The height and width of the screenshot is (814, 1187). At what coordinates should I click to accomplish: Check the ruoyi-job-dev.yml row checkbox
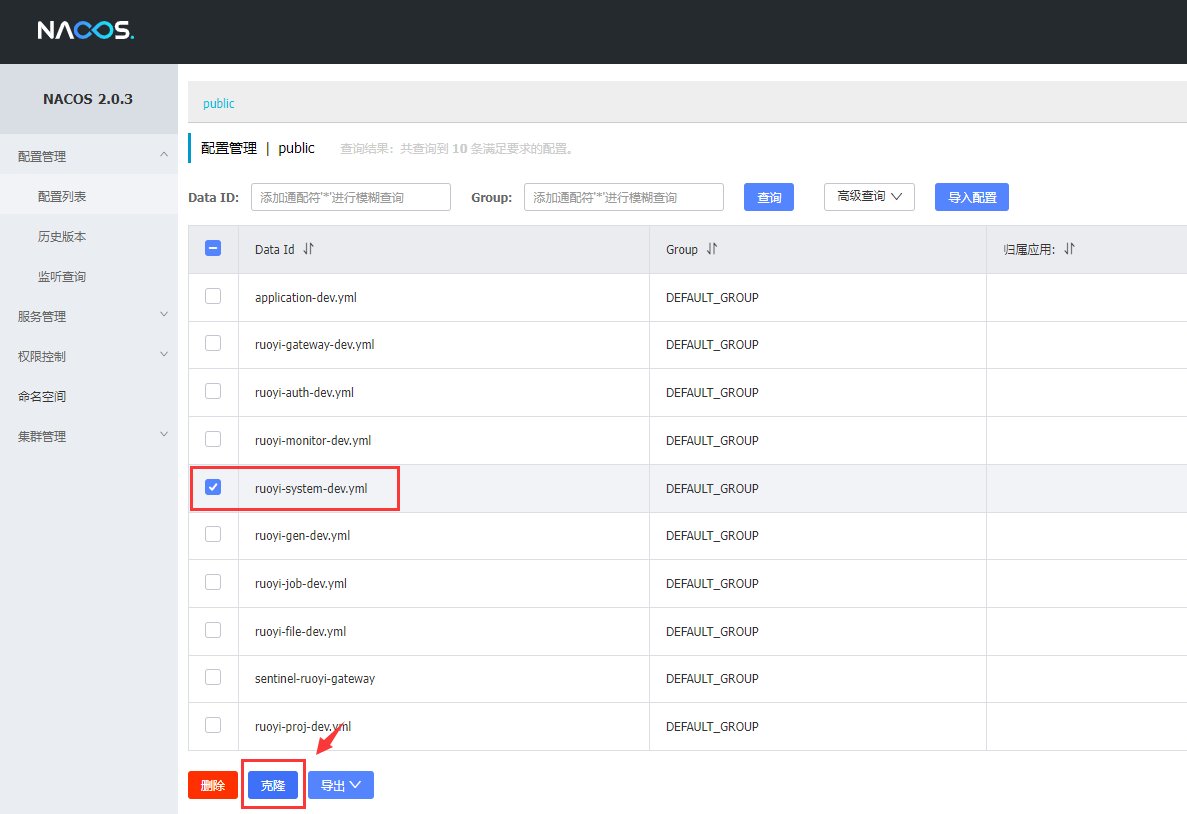(x=213, y=582)
